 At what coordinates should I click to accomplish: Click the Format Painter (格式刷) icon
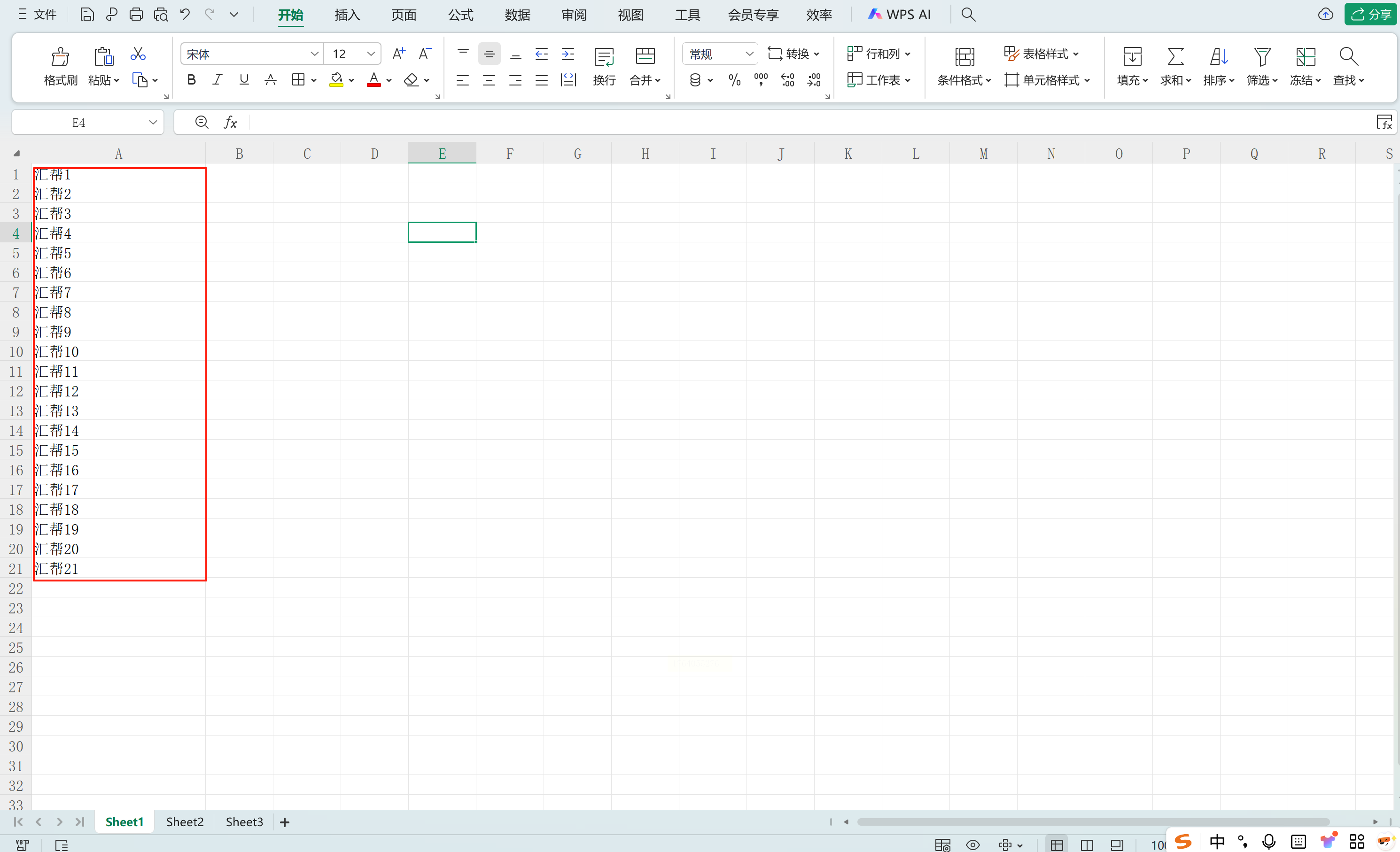(60, 57)
